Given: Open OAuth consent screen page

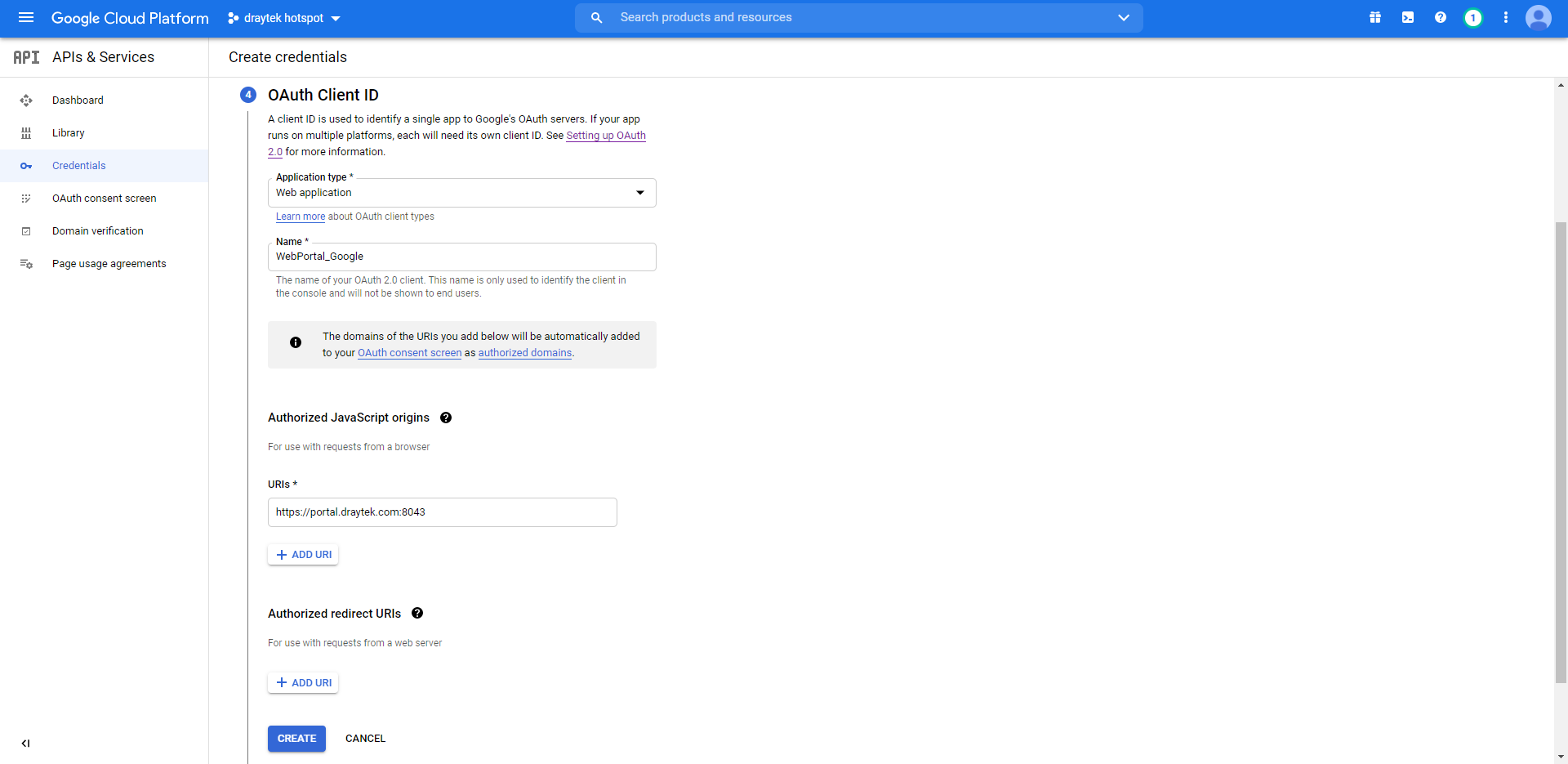Looking at the screenshot, I should tap(104, 199).
